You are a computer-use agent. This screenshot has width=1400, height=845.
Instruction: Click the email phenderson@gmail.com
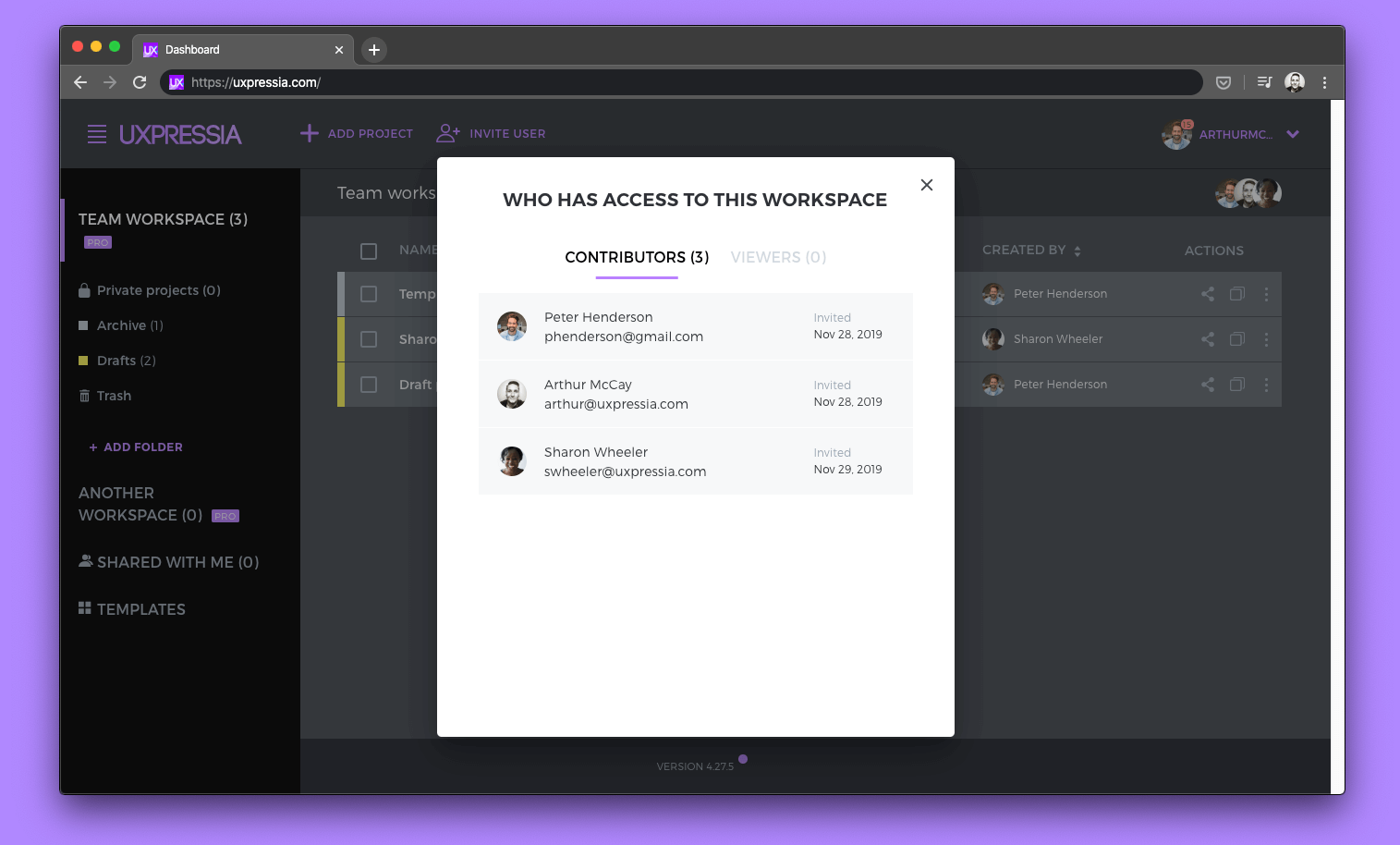(624, 337)
